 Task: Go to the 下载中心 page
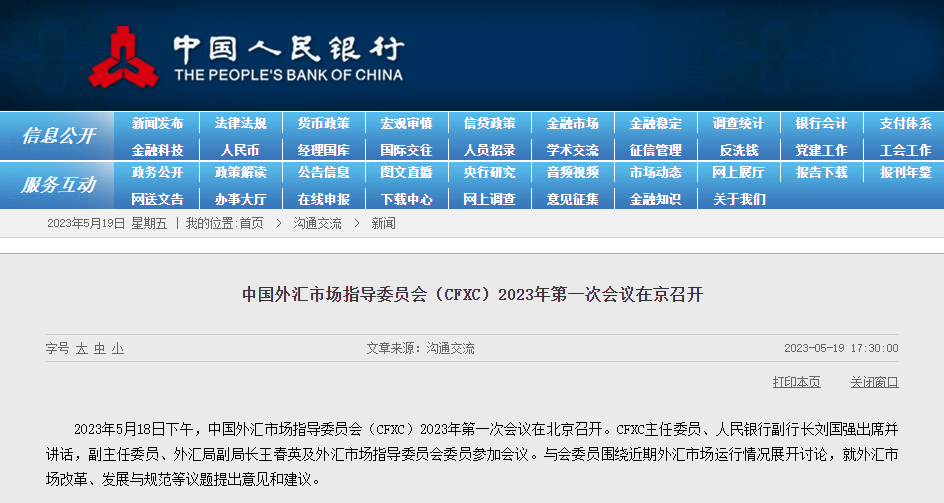click(406, 199)
